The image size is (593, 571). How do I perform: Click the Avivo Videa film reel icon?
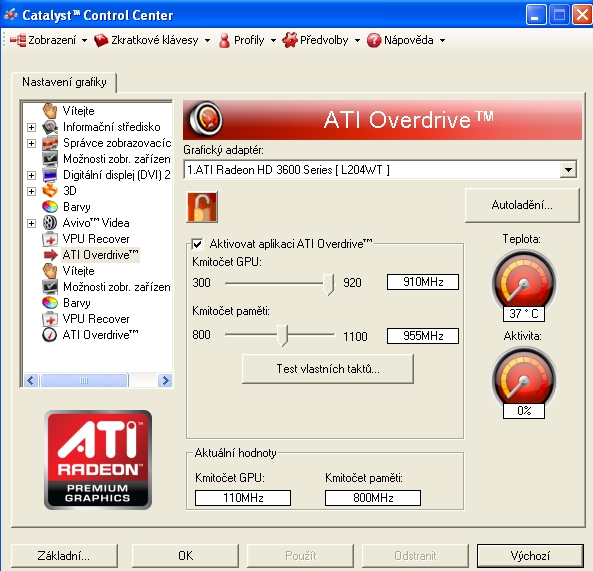[50, 223]
